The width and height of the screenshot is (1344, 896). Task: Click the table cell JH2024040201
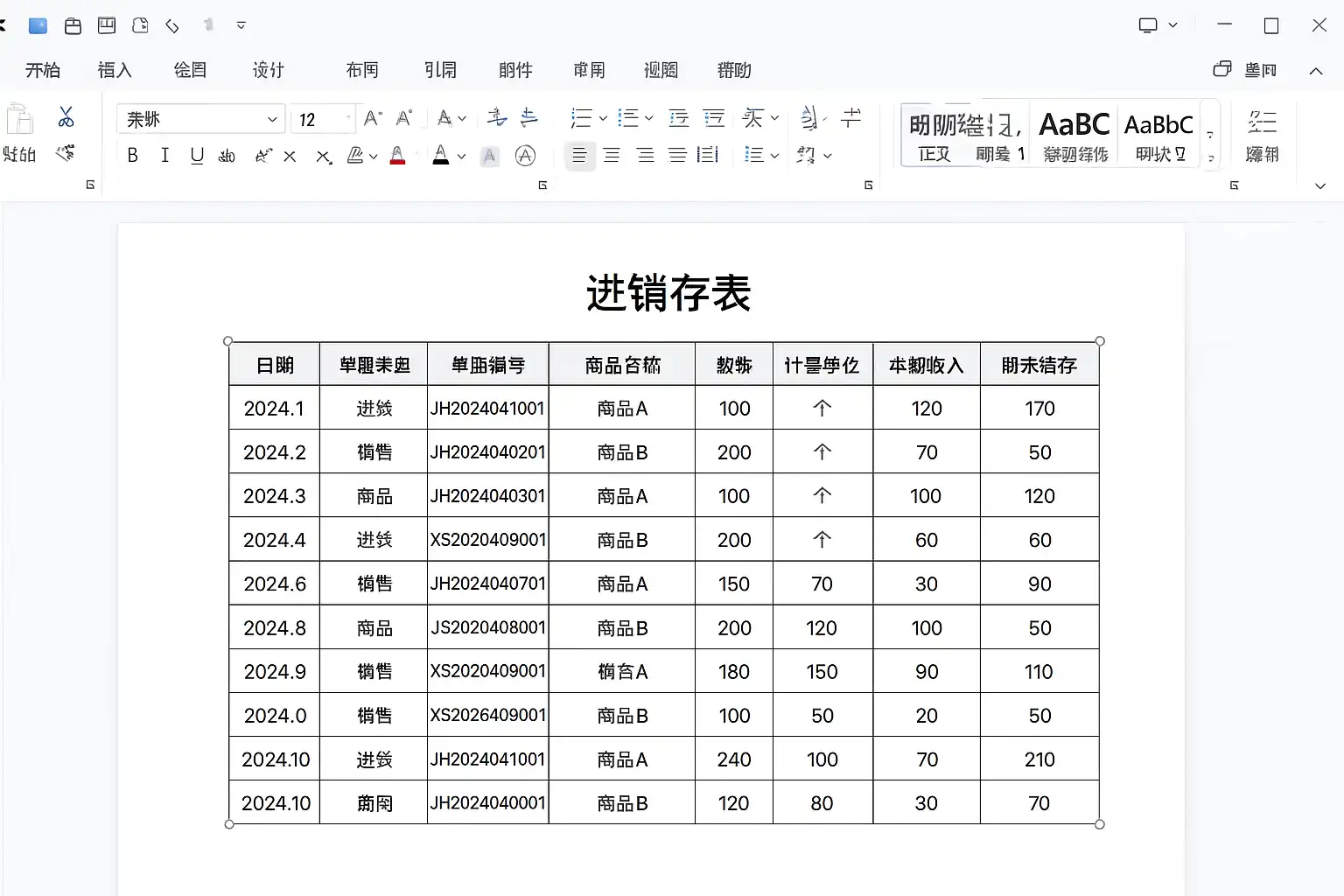(487, 451)
